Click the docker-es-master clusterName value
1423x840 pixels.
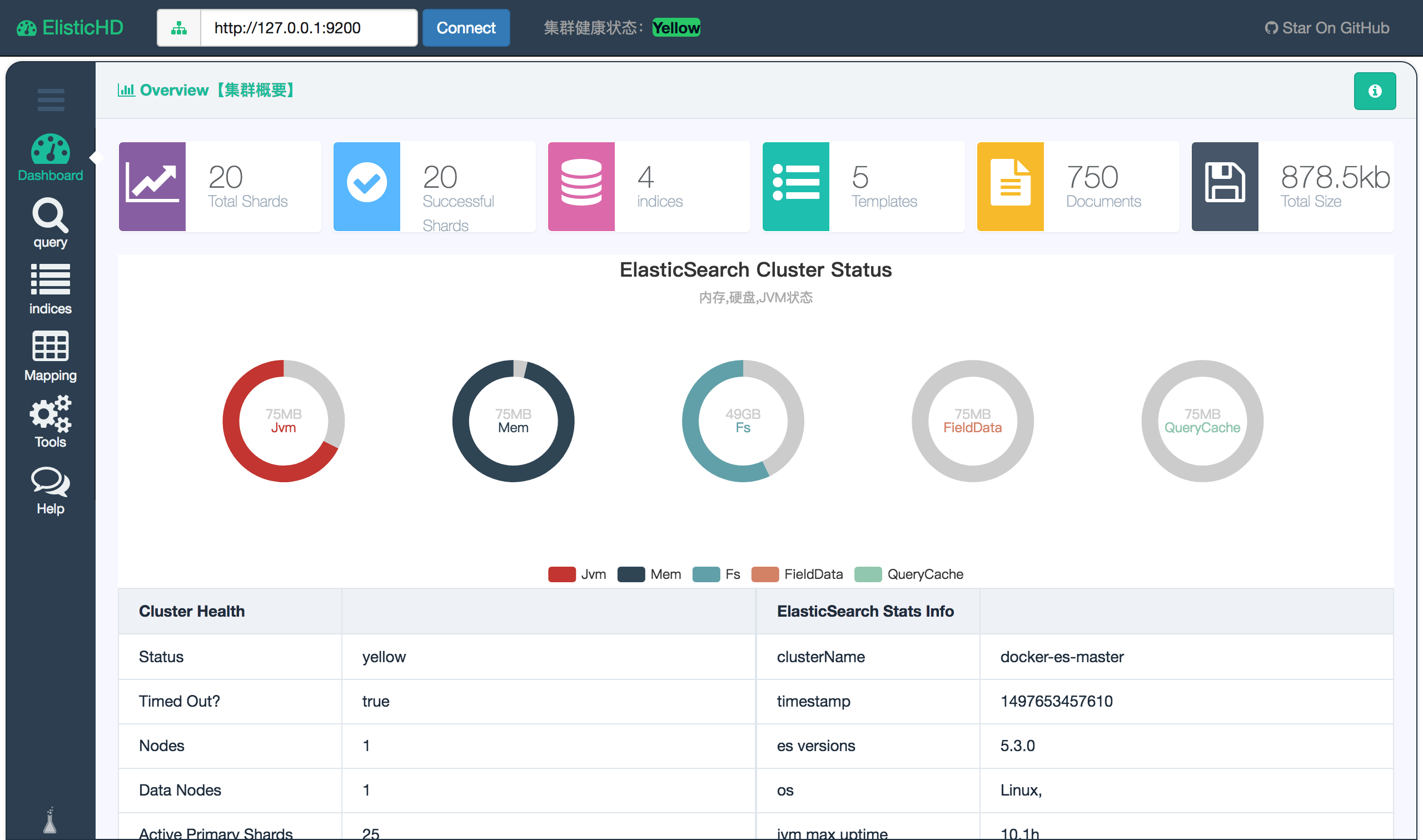(x=1062, y=657)
